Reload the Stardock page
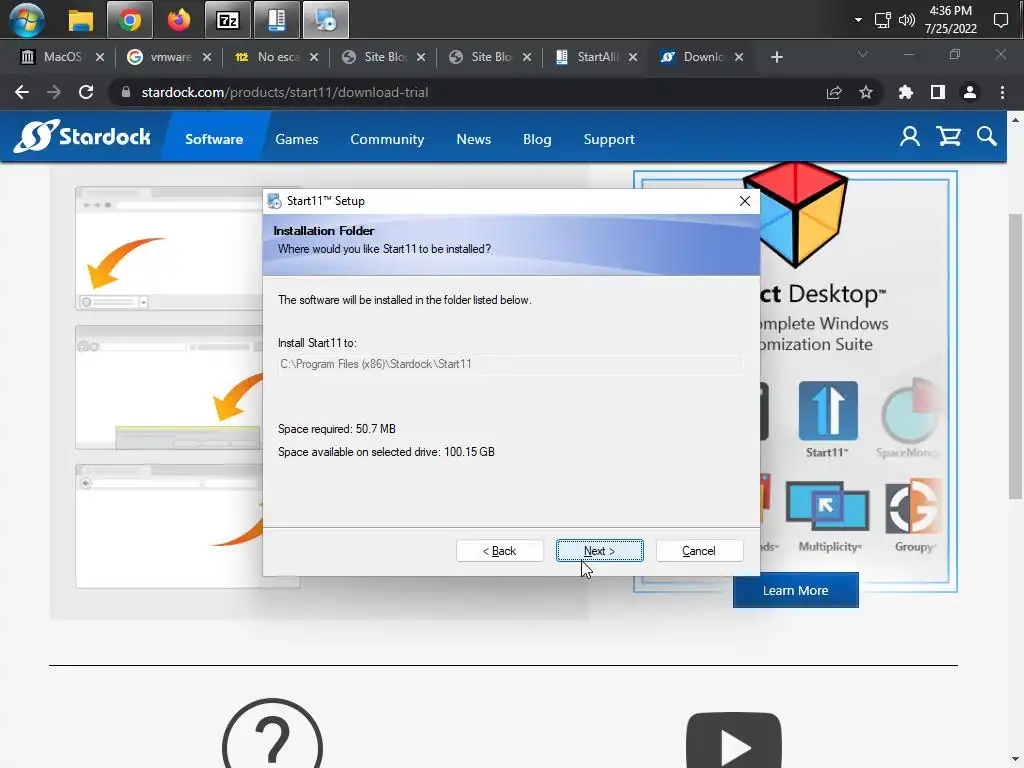The width and height of the screenshot is (1024, 768). click(x=86, y=92)
